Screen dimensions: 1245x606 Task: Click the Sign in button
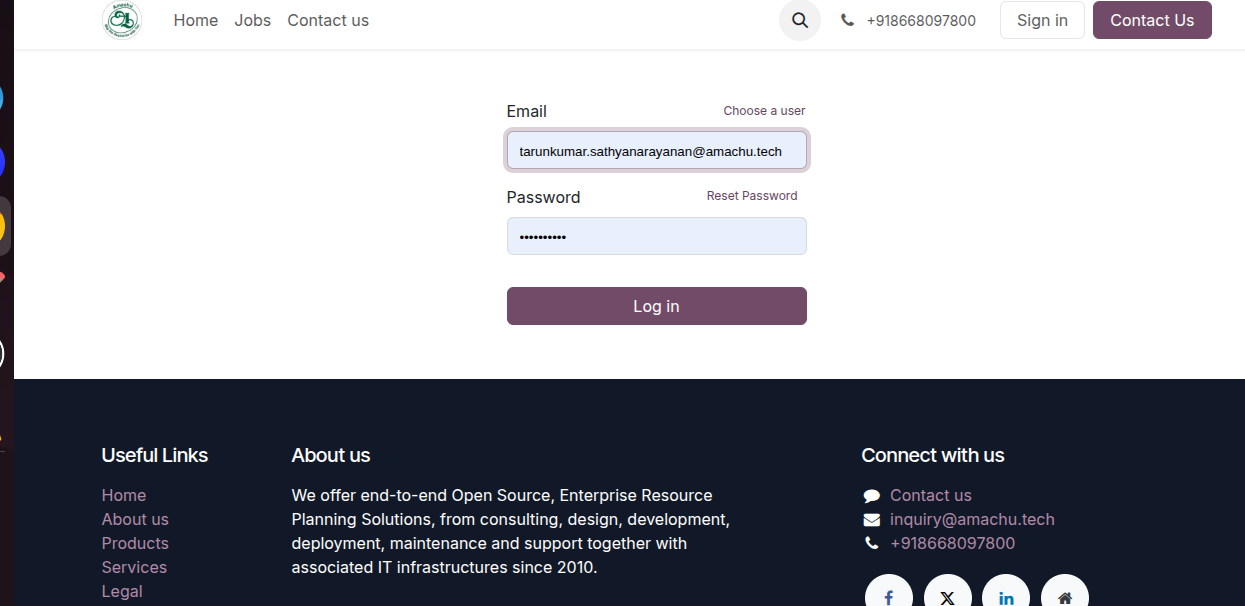point(1042,20)
